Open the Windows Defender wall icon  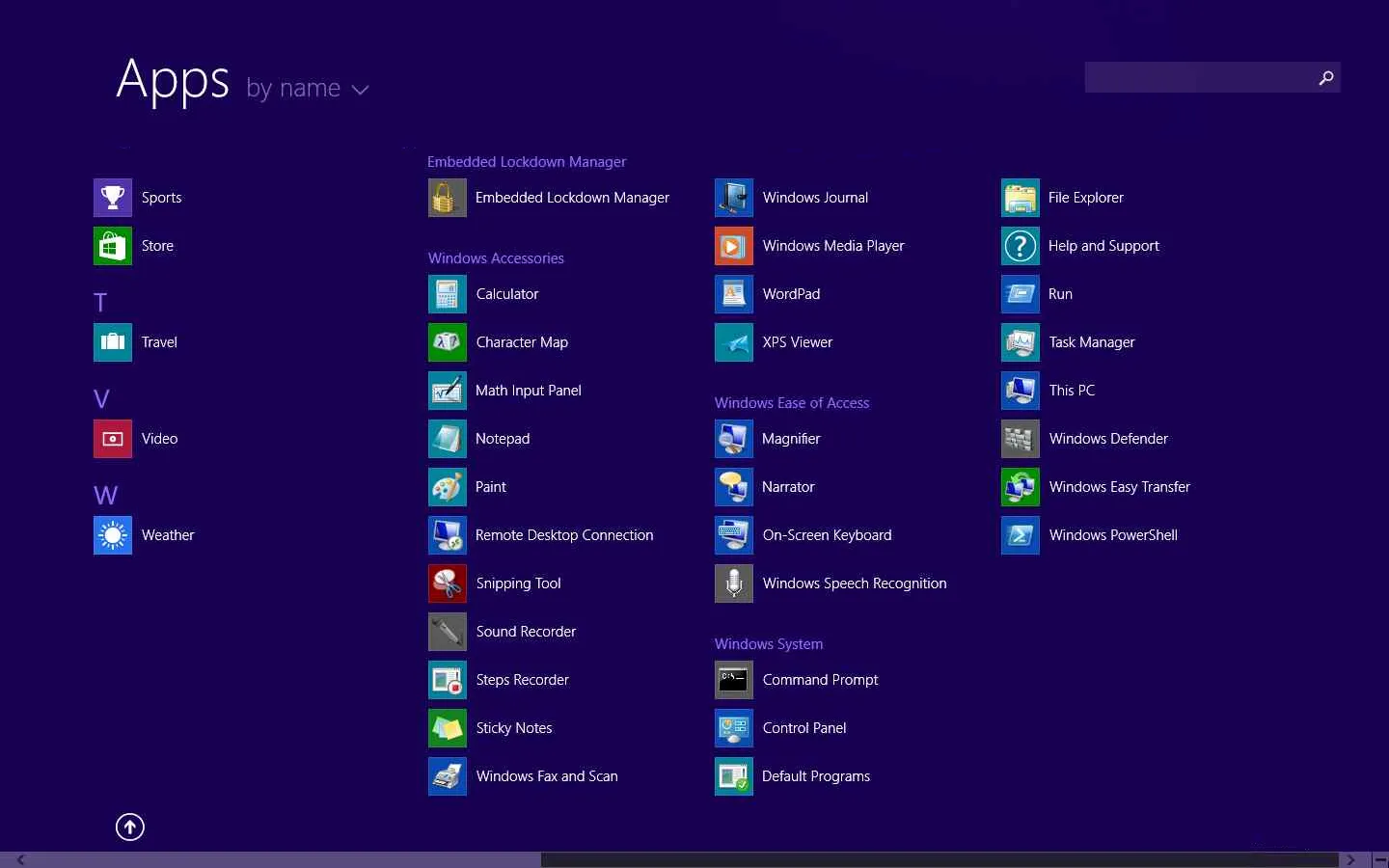(1021, 439)
